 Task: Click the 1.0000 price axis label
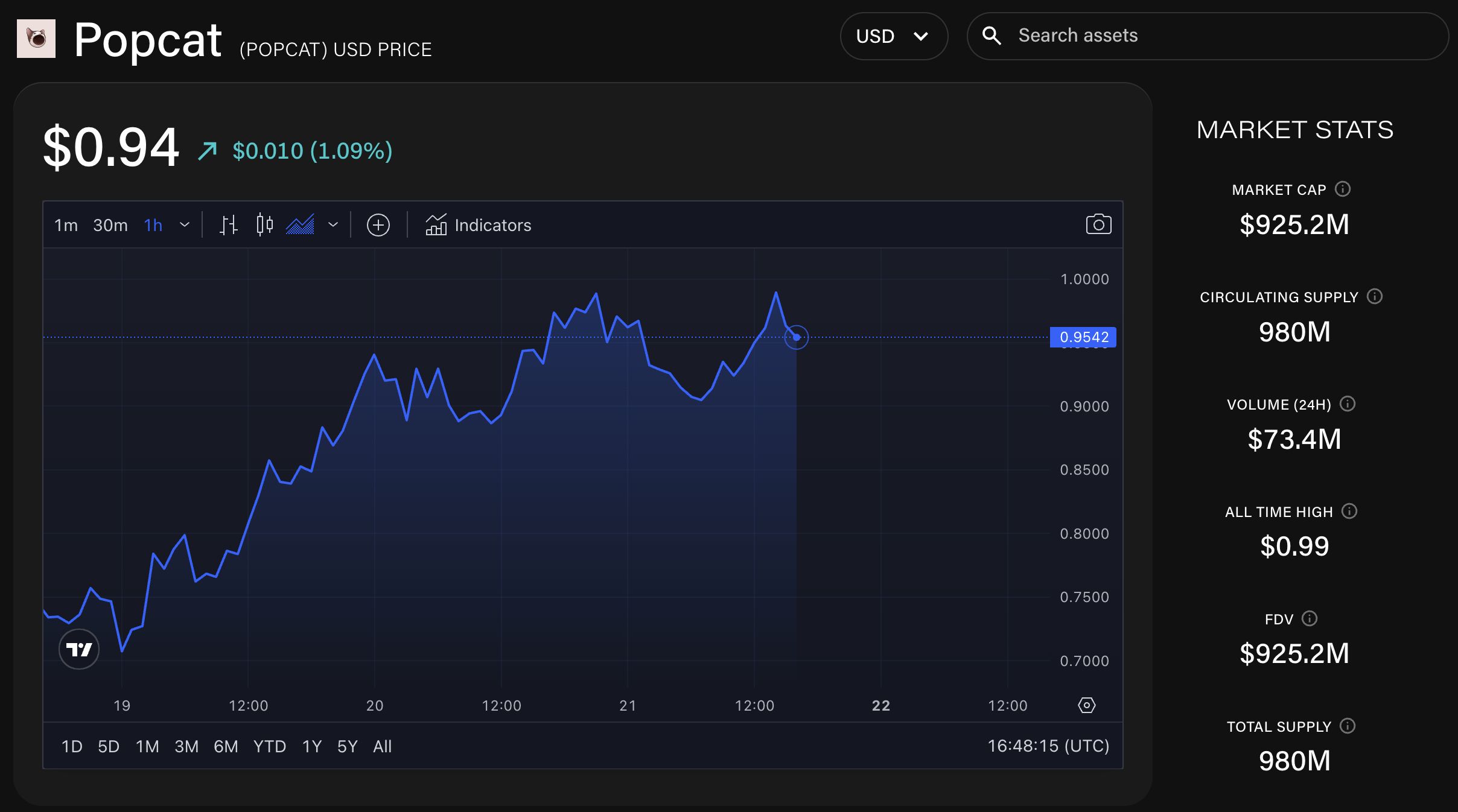1084,279
